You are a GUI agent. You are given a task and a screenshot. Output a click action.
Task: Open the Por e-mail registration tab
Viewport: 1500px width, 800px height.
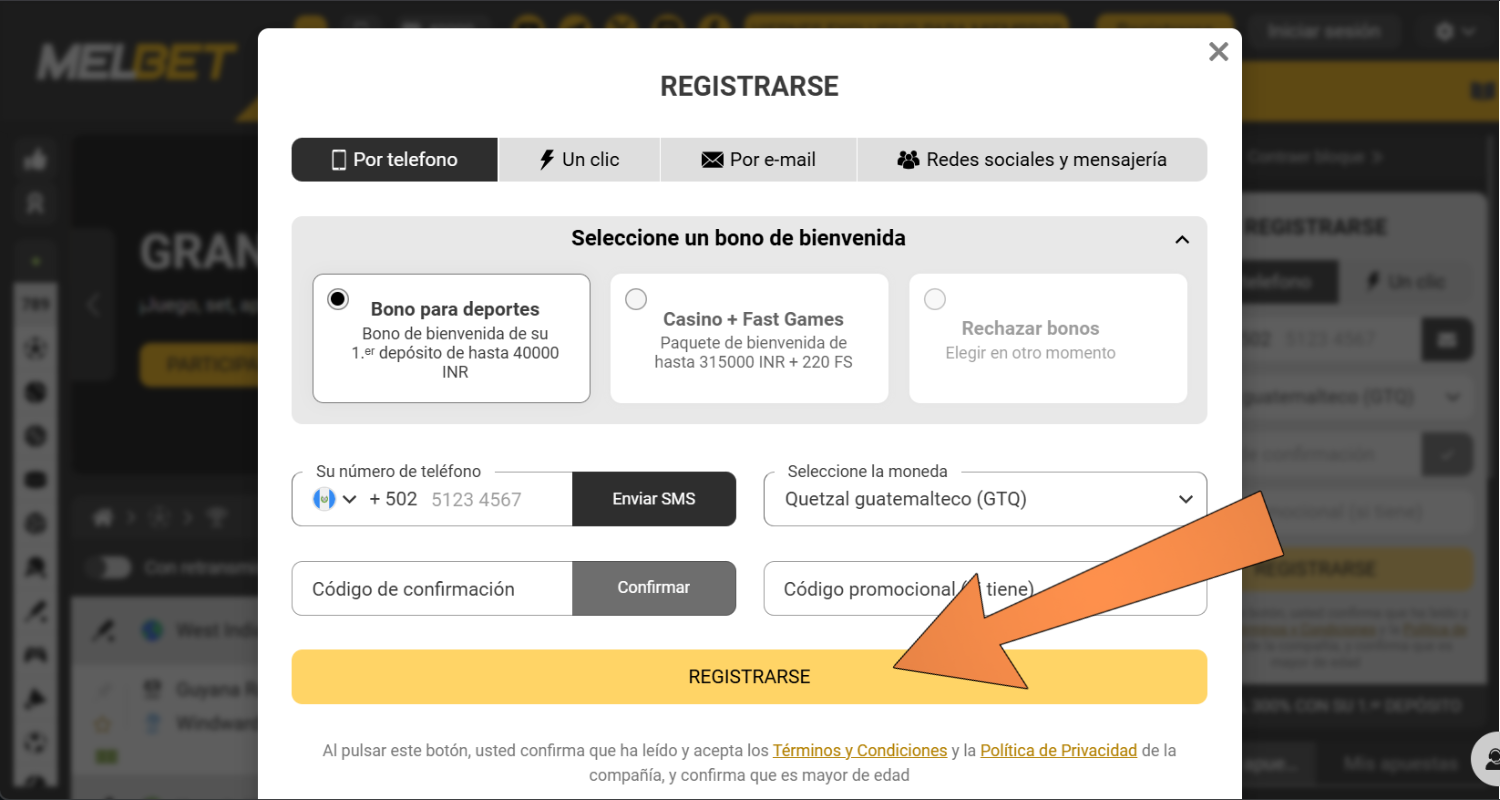click(x=758, y=160)
